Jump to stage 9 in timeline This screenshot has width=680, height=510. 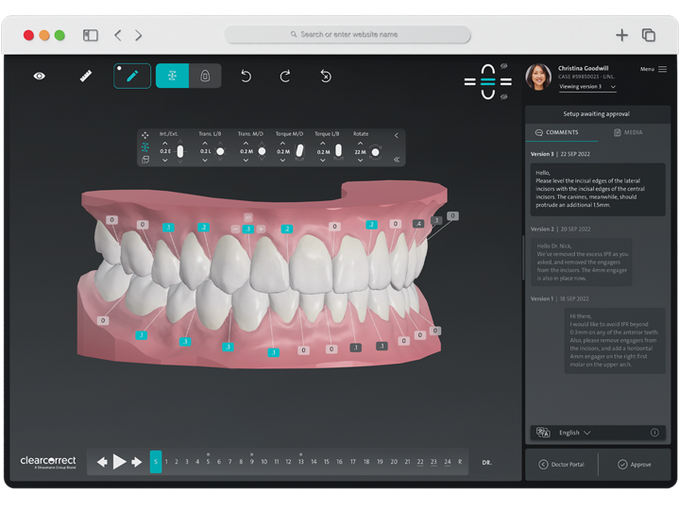tap(252, 461)
